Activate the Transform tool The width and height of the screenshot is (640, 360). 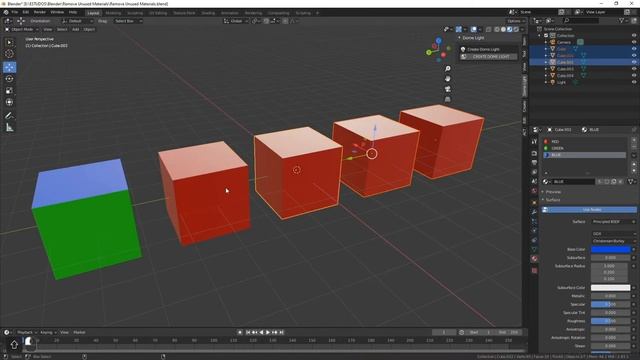pyautogui.click(x=9, y=102)
